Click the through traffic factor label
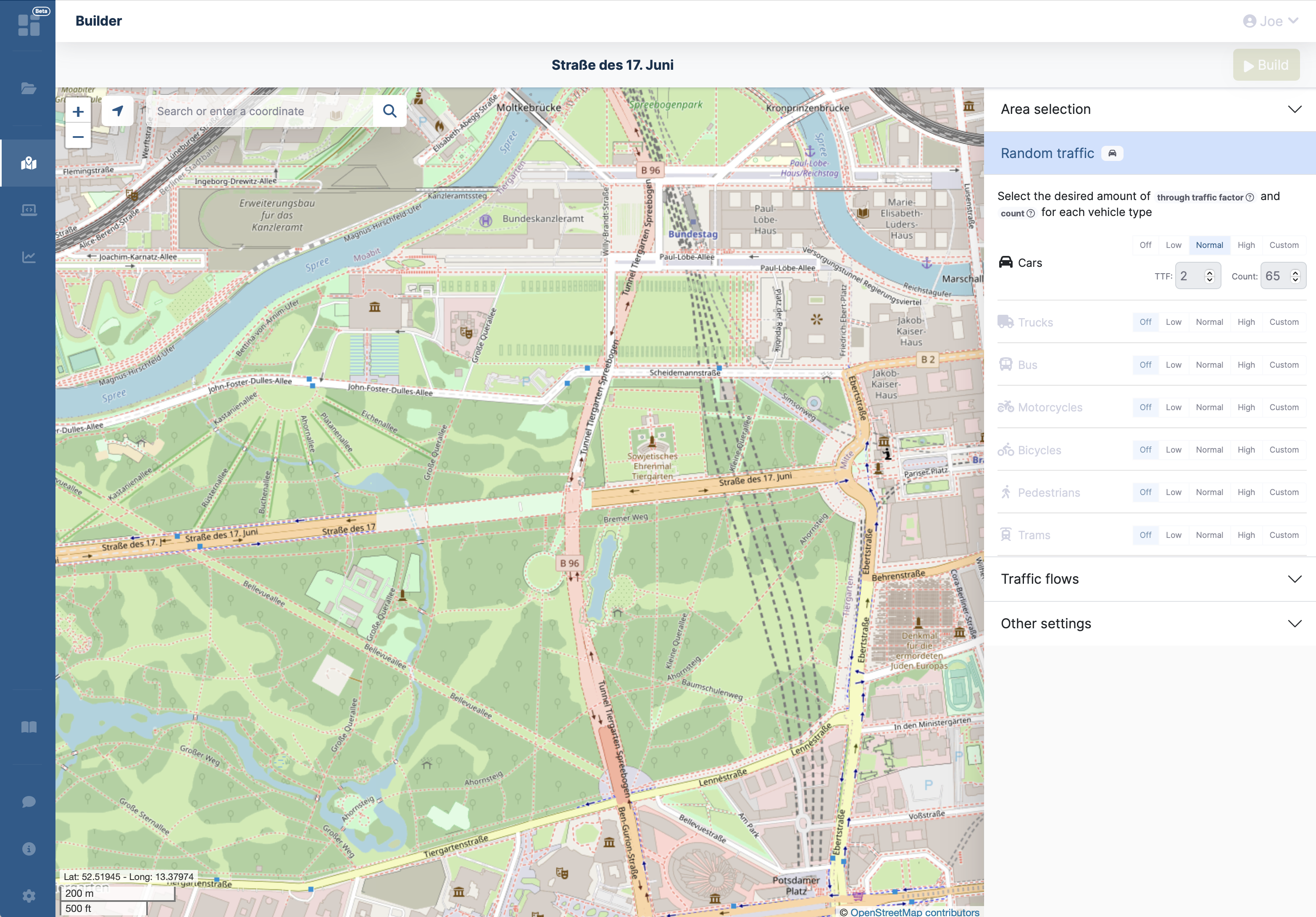The height and width of the screenshot is (917, 1316). [1200, 197]
